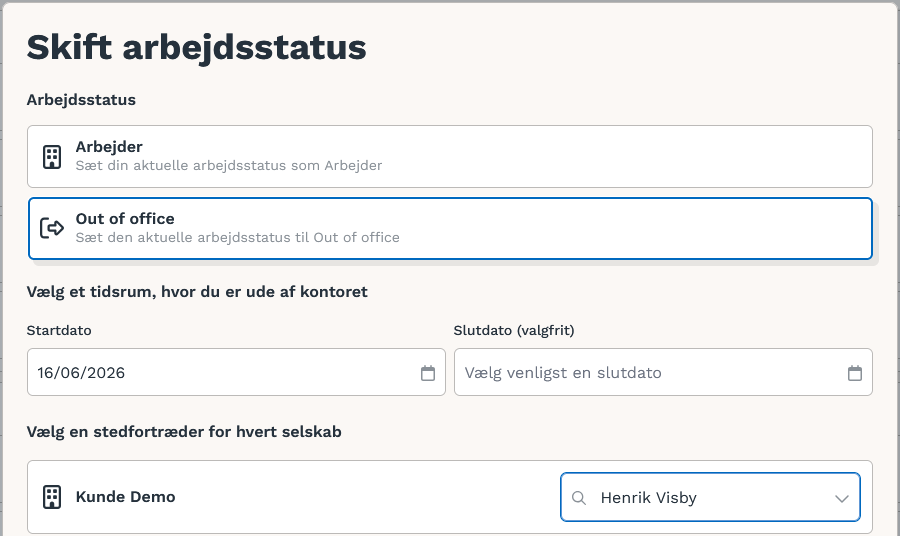
Task: Open the Startdato calendar icon
Action: pos(428,373)
